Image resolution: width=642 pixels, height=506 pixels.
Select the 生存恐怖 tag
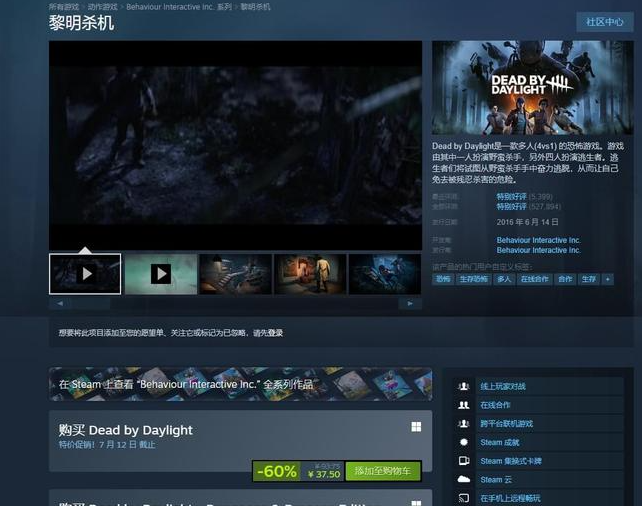pyautogui.click(x=473, y=279)
